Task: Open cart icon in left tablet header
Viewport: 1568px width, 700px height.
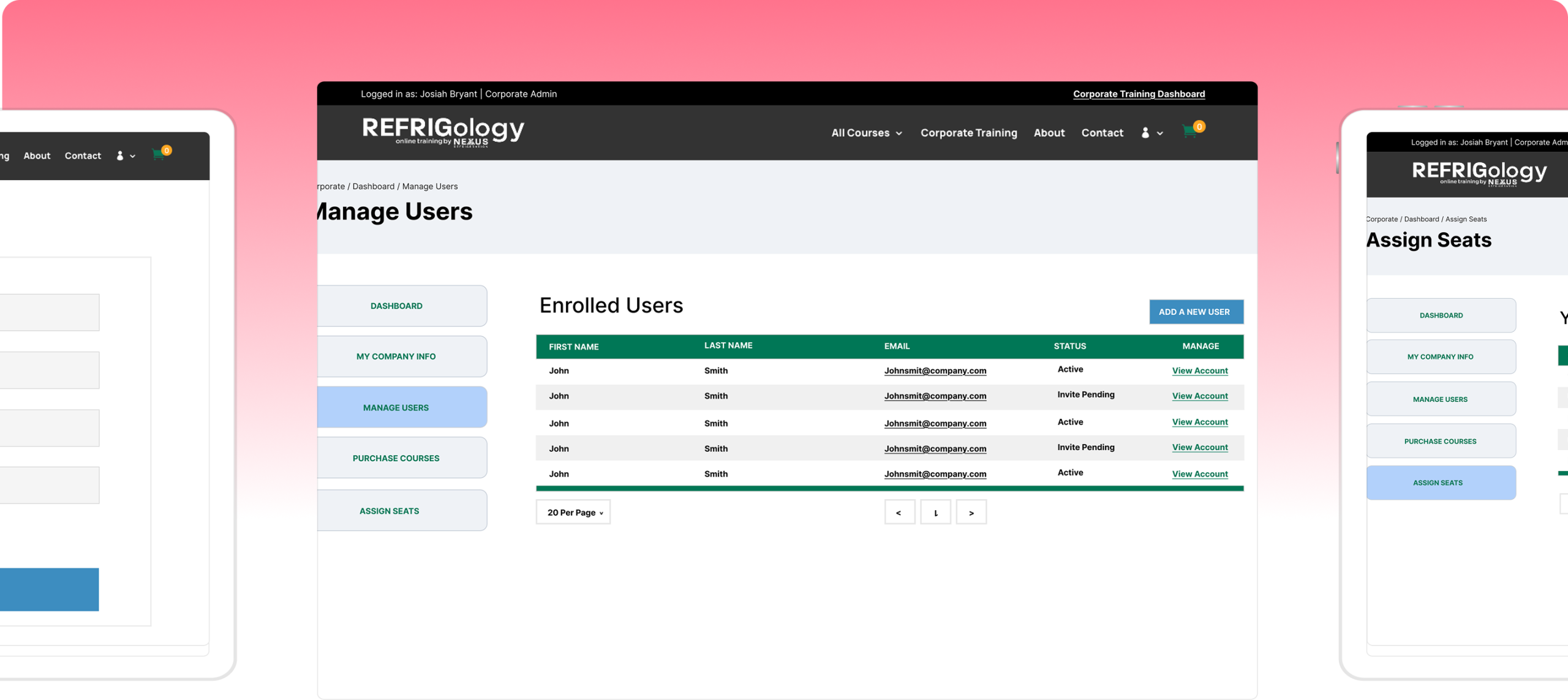Action: pos(159,155)
